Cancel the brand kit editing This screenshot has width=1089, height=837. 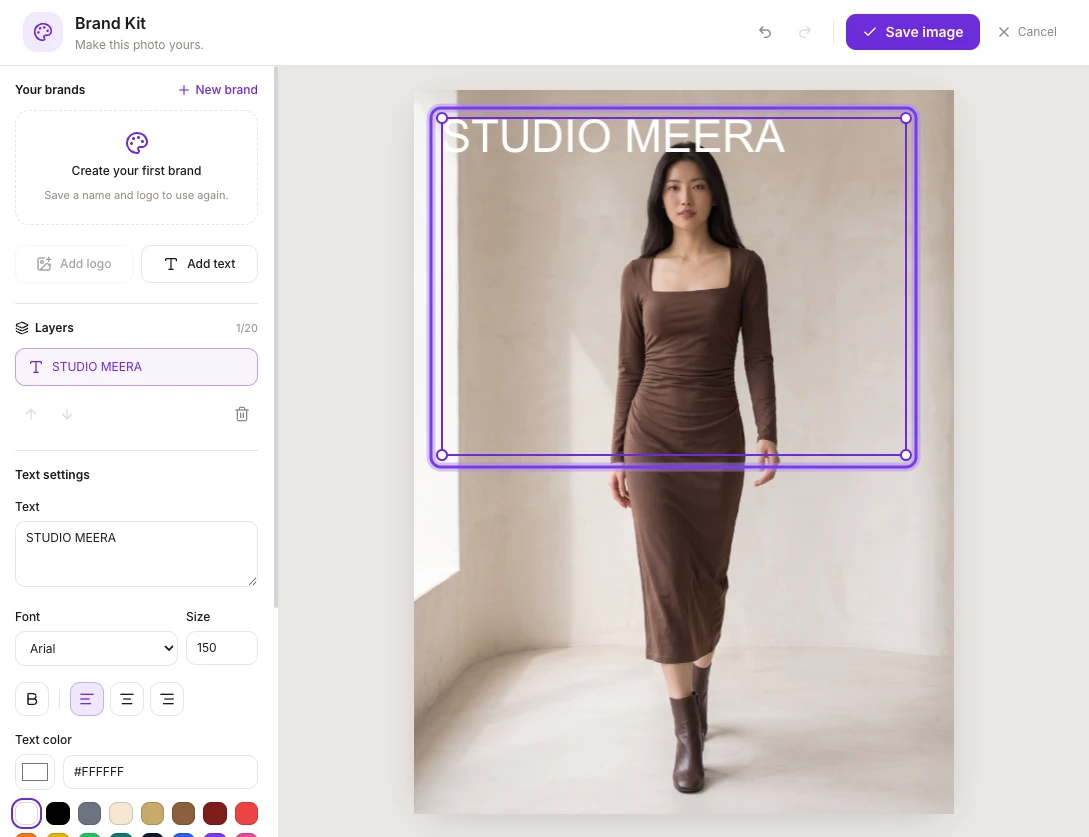pyautogui.click(x=1027, y=32)
